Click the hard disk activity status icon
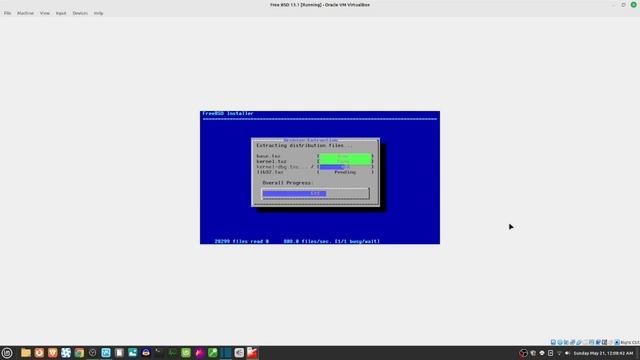The image size is (640, 360). coord(553,342)
